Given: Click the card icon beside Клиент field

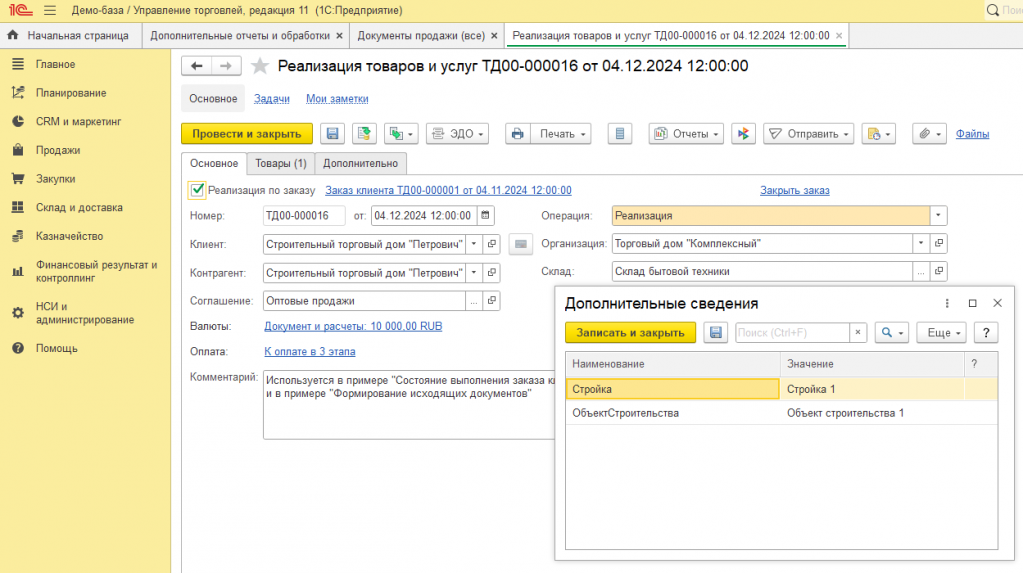Looking at the screenshot, I should (520, 244).
